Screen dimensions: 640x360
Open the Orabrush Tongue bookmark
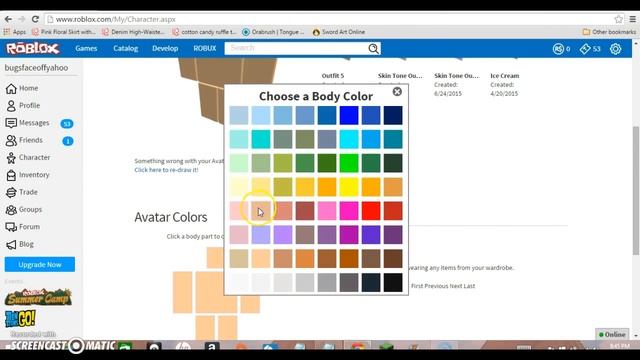click(273, 32)
